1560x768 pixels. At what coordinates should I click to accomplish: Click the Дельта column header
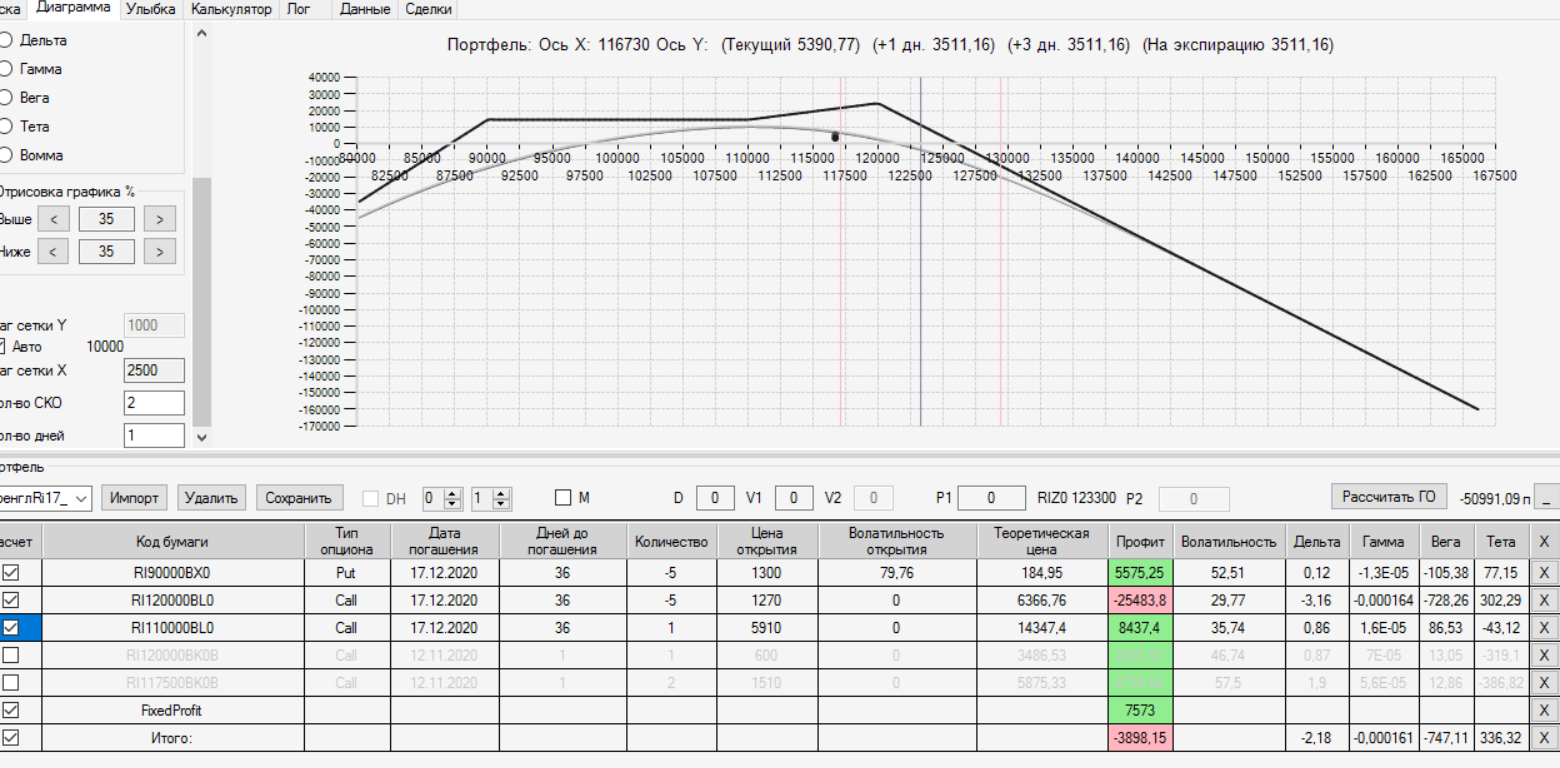(1317, 541)
